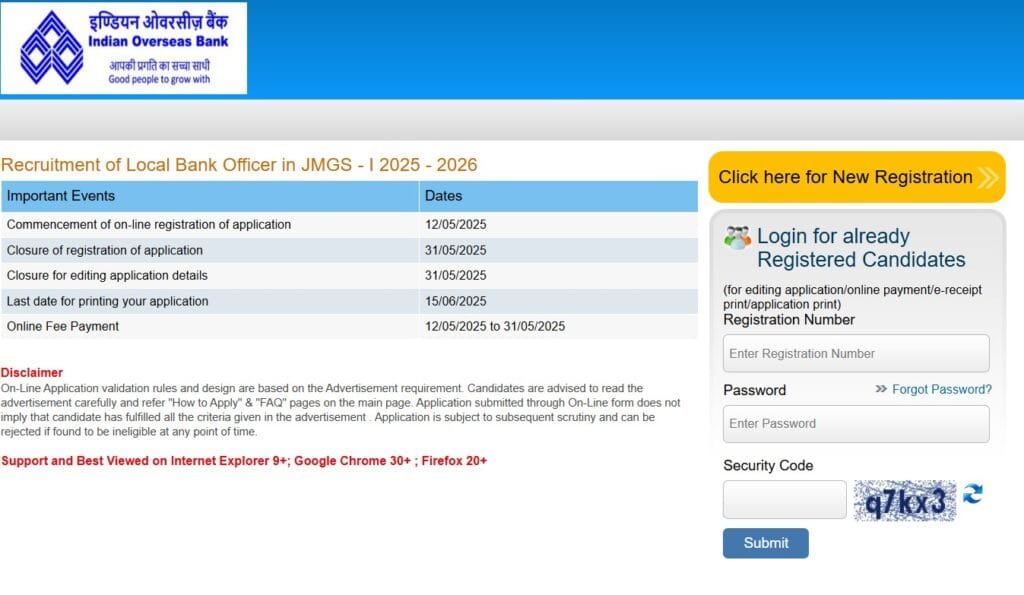
Task: Open the Forgot Password? link
Action: pyautogui.click(x=941, y=389)
